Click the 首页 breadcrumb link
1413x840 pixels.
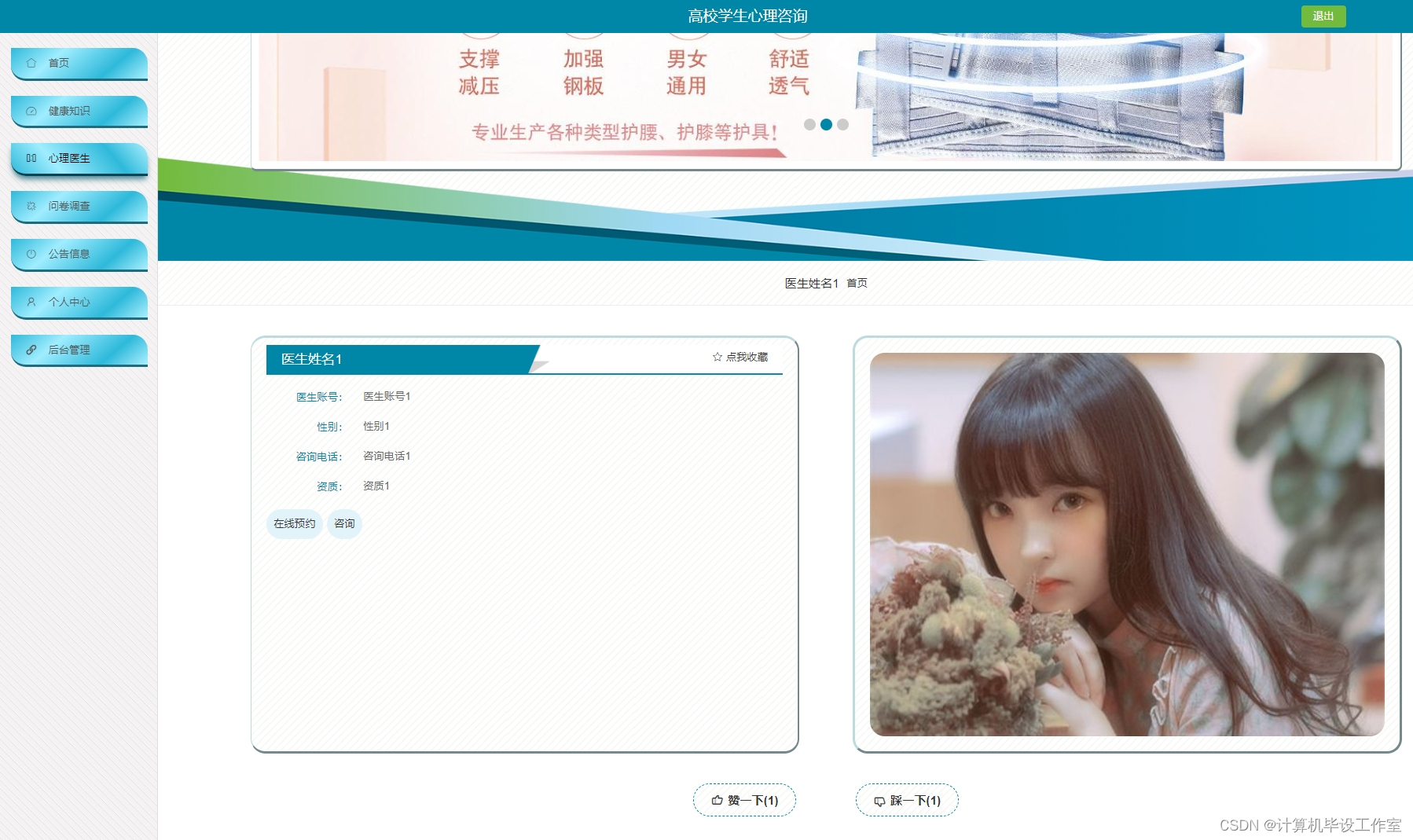857,283
